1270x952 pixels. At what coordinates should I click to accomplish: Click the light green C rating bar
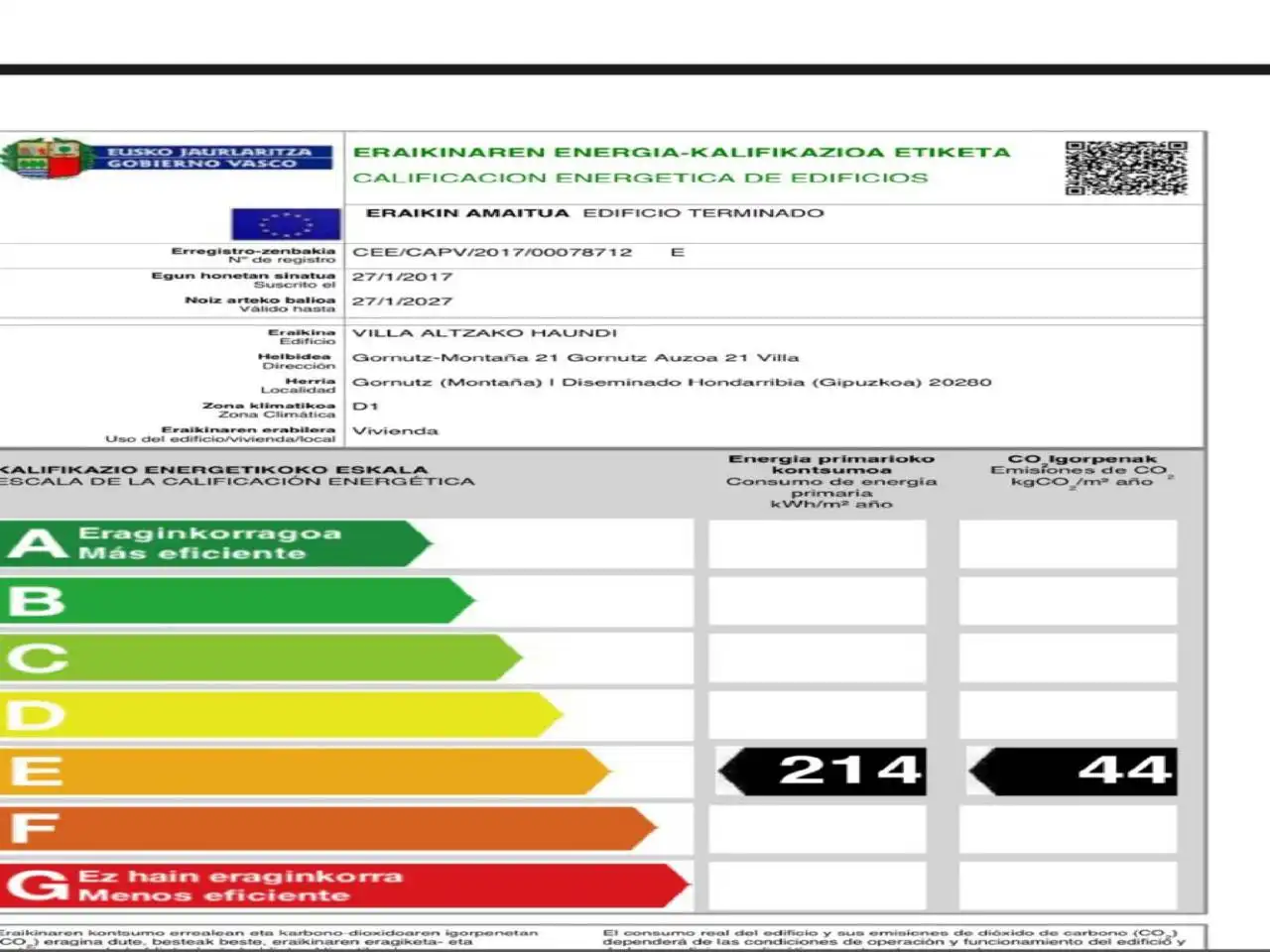[261, 657]
